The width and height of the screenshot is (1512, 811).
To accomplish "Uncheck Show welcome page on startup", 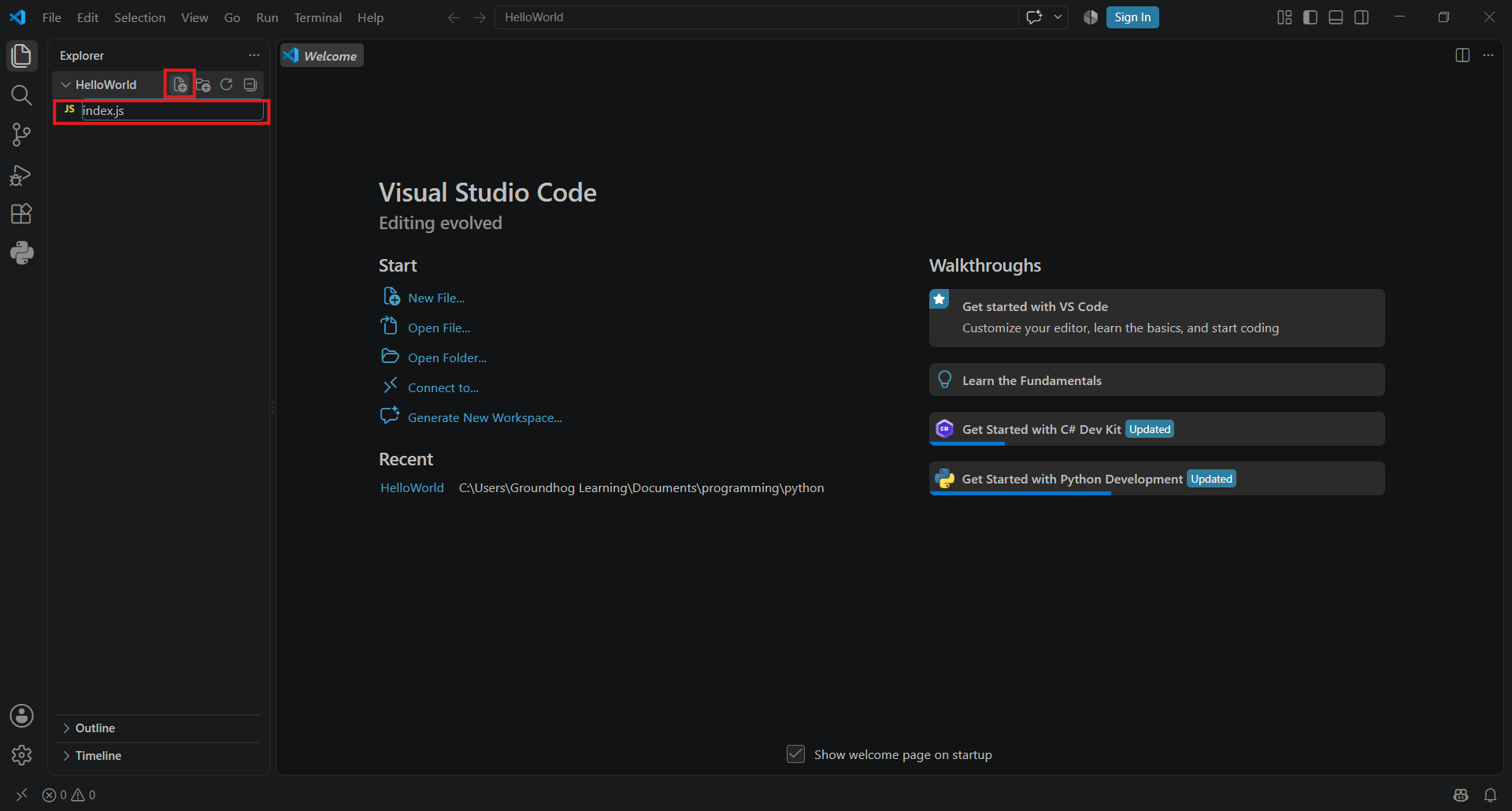I will pos(795,754).
